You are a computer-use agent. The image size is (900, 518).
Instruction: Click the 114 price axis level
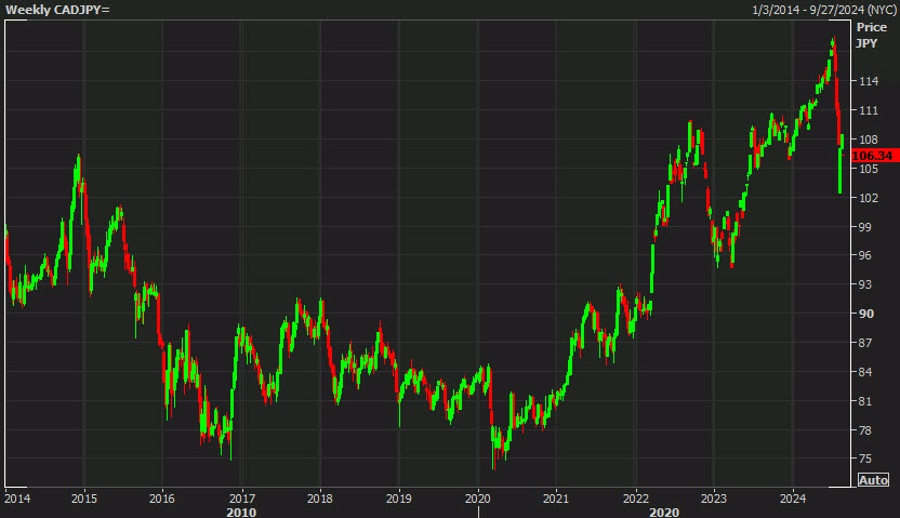coord(868,81)
